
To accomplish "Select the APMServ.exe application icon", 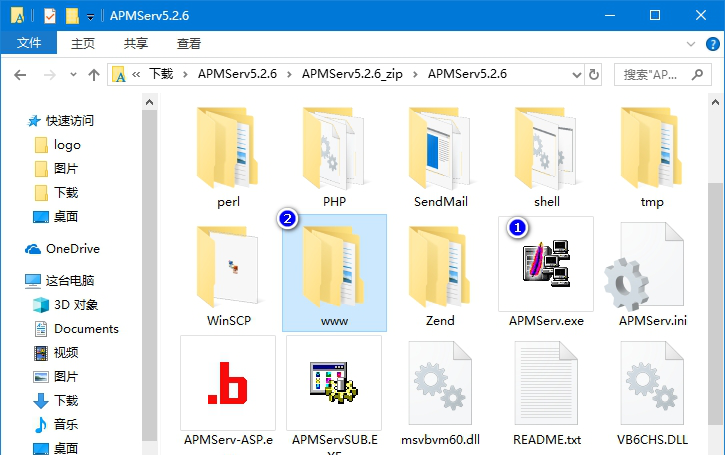I will pyautogui.click(x=546, y=264).
